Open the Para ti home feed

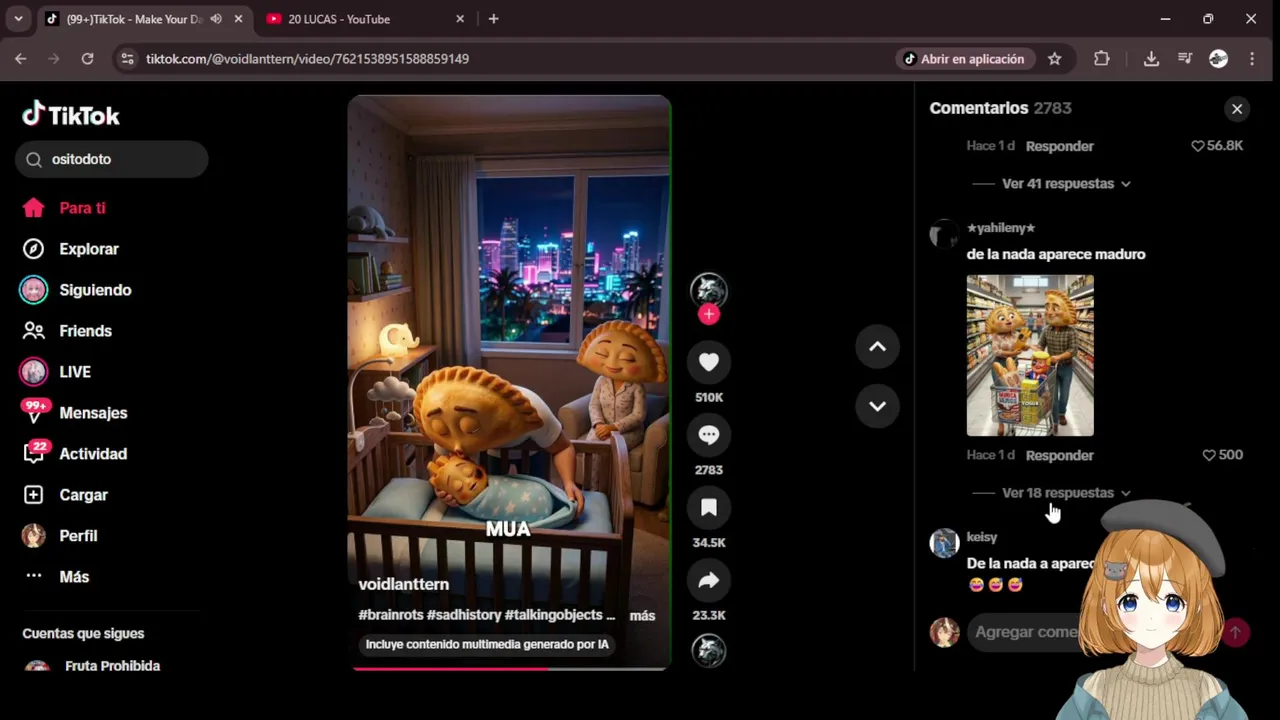(64, 208)
